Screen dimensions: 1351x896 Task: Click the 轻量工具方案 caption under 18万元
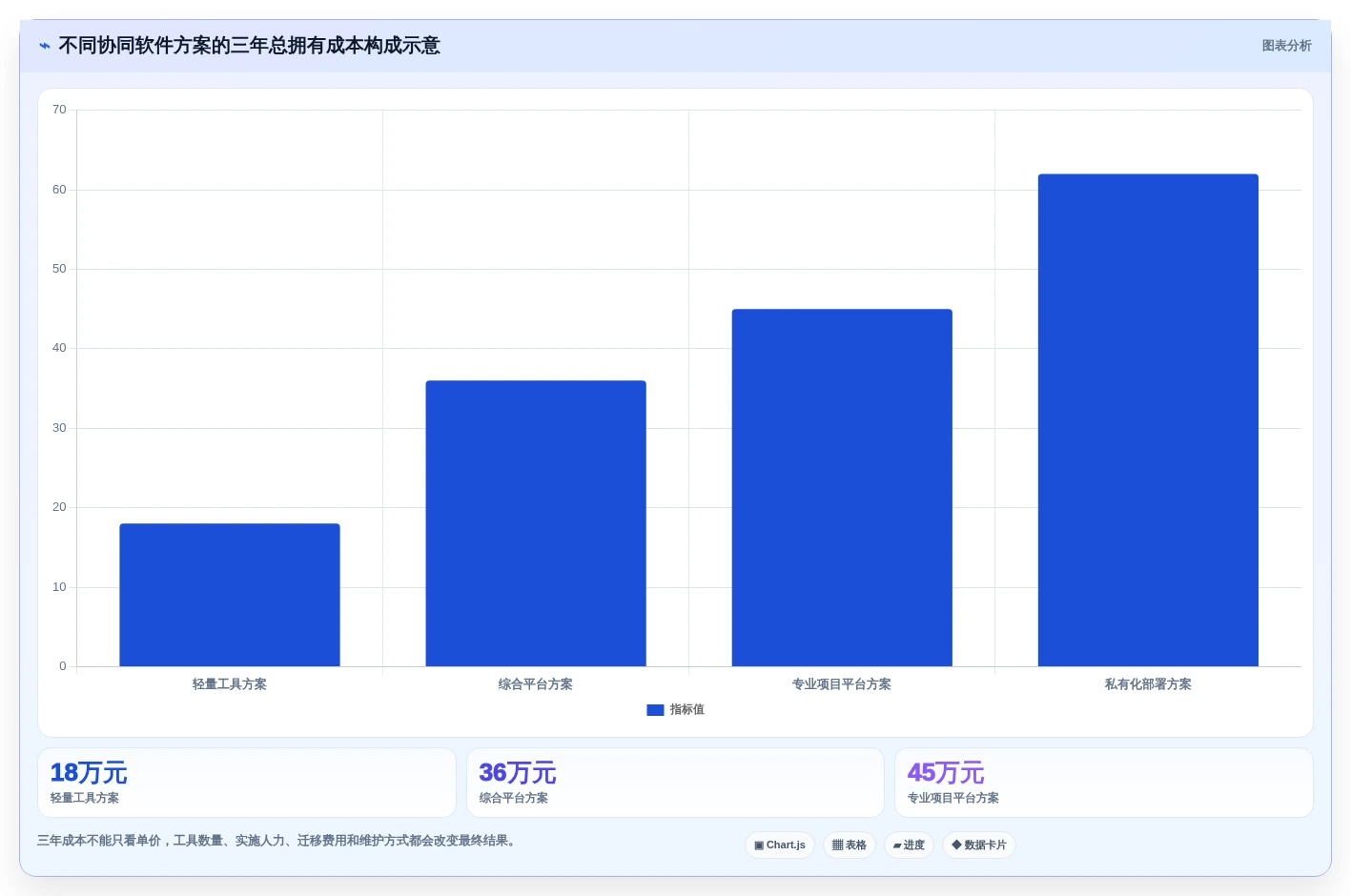(85, 799)
